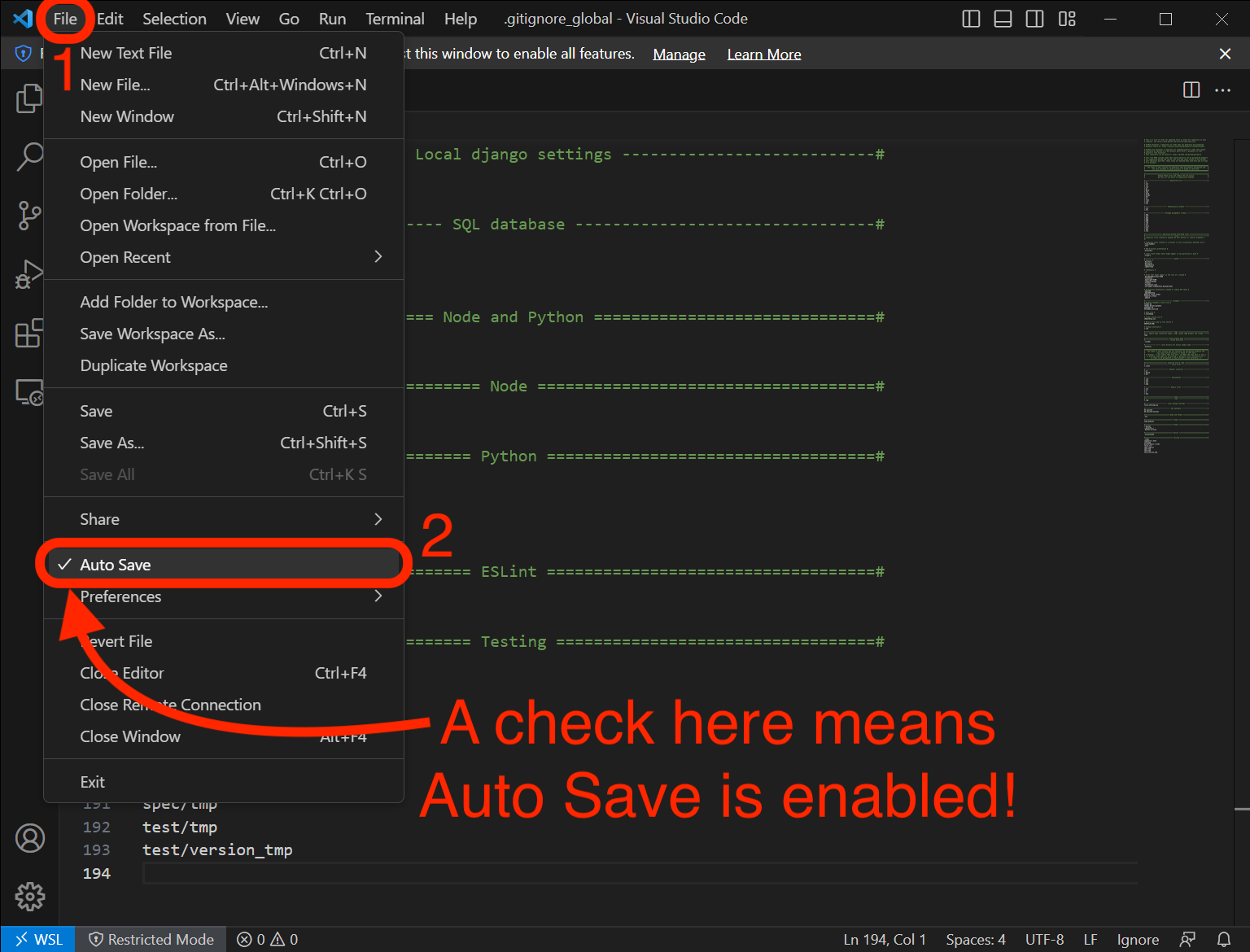Open the Extensions view
Screen dimensions: 1250x952
pyautogui.click(x=30, y=333)
